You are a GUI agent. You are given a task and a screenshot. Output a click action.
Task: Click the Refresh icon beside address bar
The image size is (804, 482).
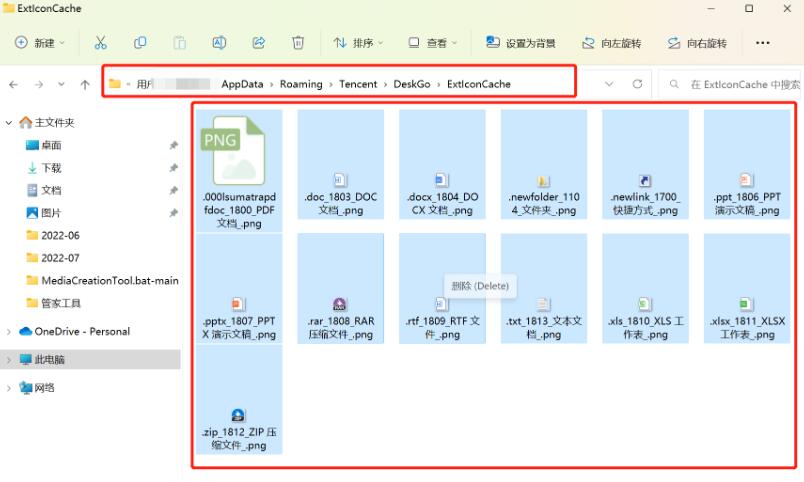(x=637, y=84)
